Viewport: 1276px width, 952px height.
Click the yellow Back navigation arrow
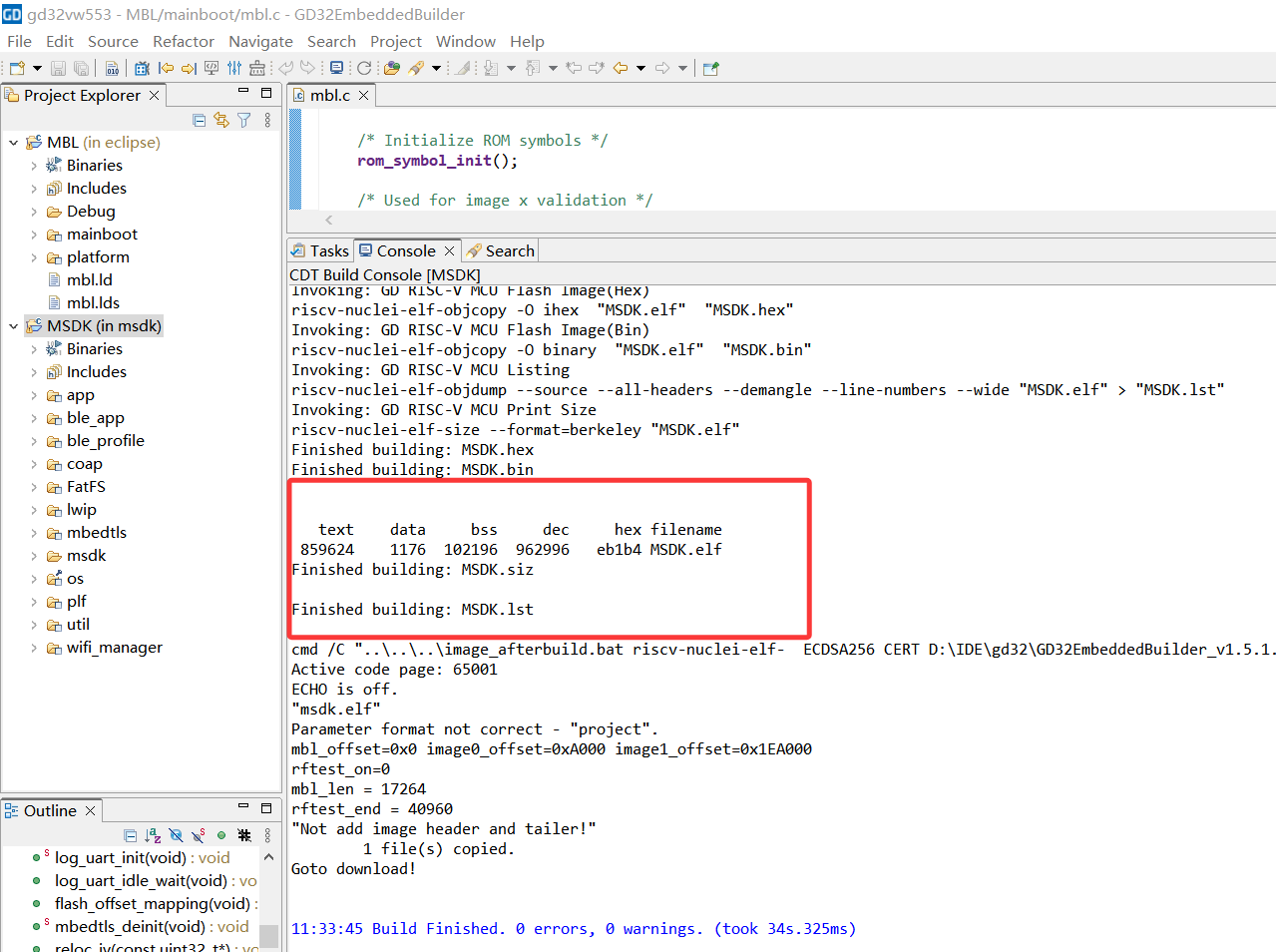coord(621,68)
